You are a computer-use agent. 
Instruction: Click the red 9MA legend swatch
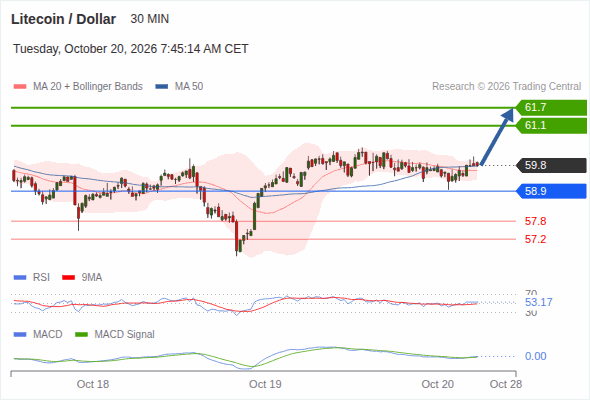click(68, 278)
